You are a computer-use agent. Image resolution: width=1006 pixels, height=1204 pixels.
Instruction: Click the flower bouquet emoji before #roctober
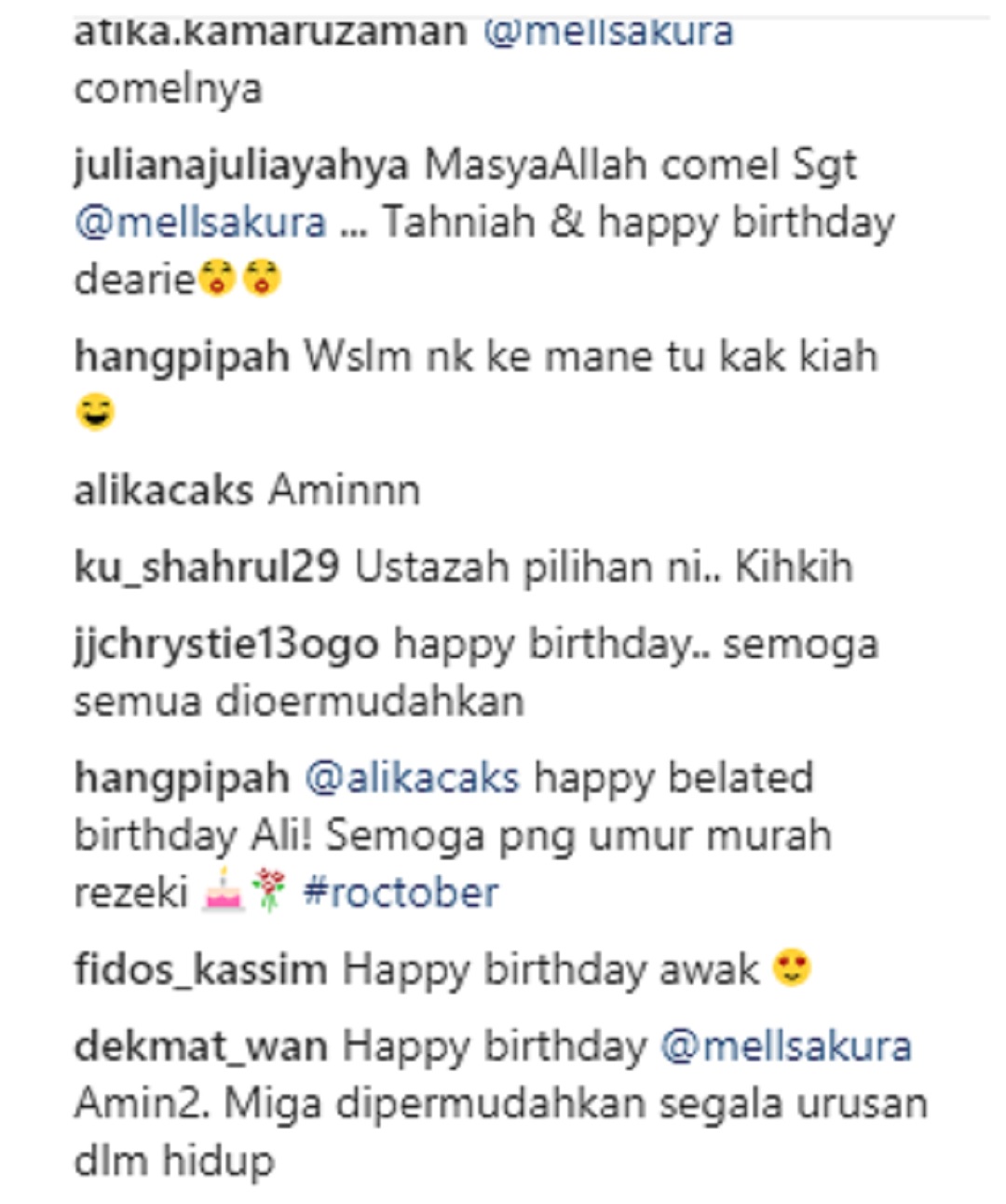click(x=269, y=892)
